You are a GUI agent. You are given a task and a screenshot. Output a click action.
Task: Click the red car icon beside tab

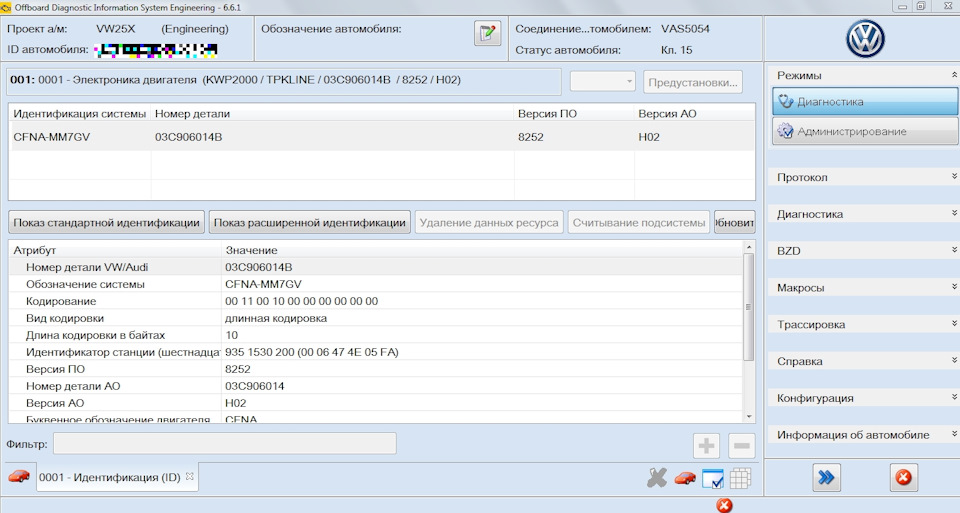19,476
